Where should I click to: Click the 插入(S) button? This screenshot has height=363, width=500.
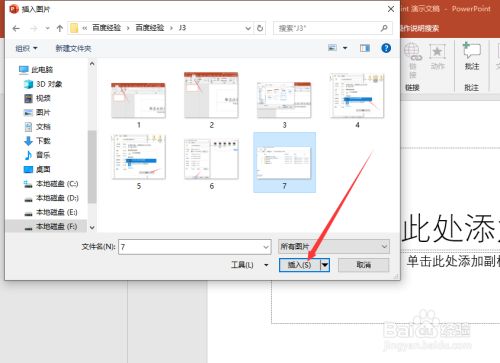[x=300, y=265]
